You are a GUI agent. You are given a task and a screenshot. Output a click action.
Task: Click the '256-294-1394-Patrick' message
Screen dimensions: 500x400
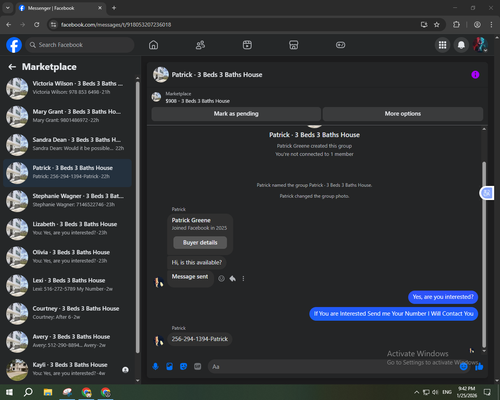(200, 339)
